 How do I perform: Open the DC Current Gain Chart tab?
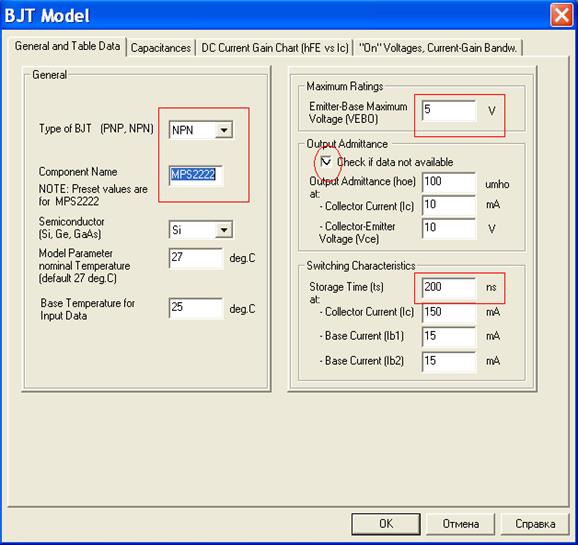(275, 48)
